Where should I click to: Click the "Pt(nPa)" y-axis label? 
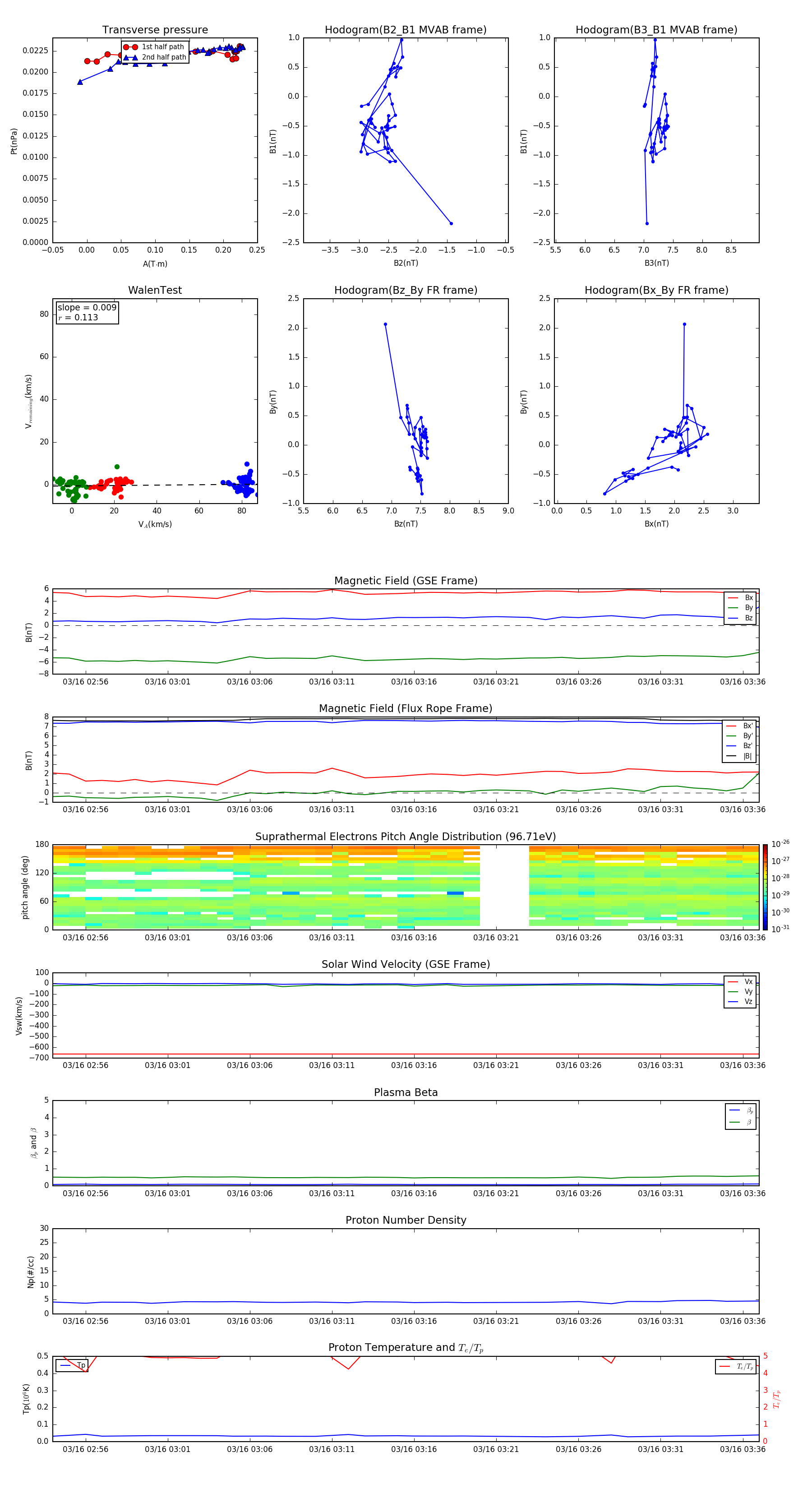coord(14,141)
